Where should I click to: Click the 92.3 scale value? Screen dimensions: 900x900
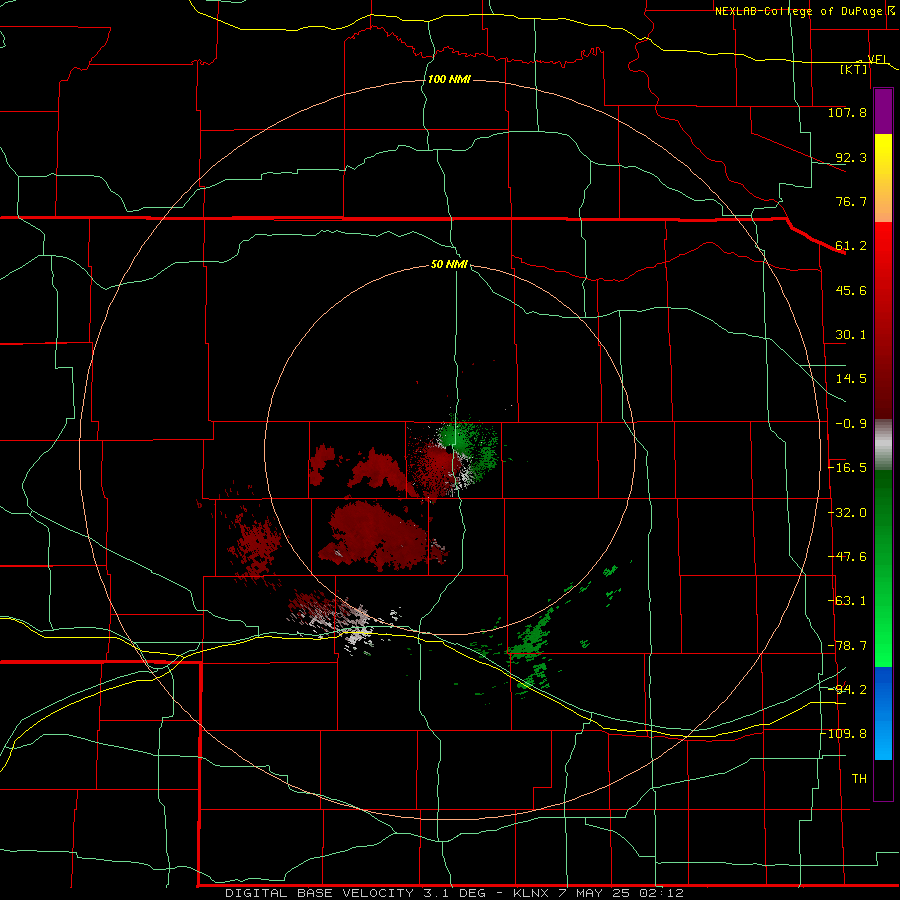pos(851,157)
